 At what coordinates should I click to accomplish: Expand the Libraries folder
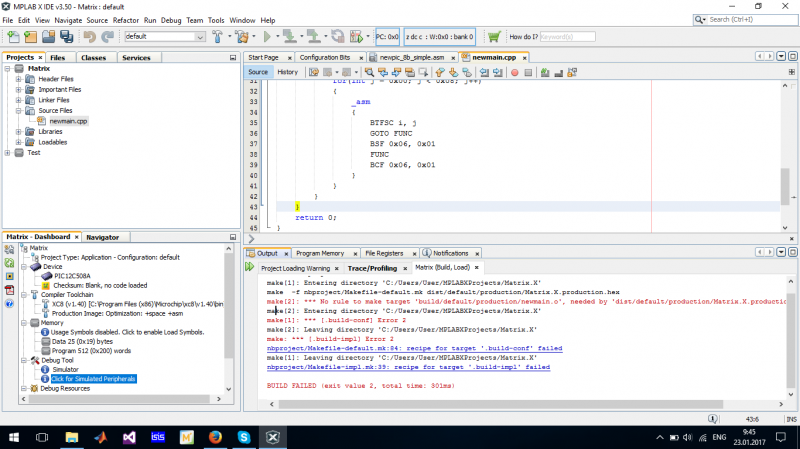click(18, 132)
